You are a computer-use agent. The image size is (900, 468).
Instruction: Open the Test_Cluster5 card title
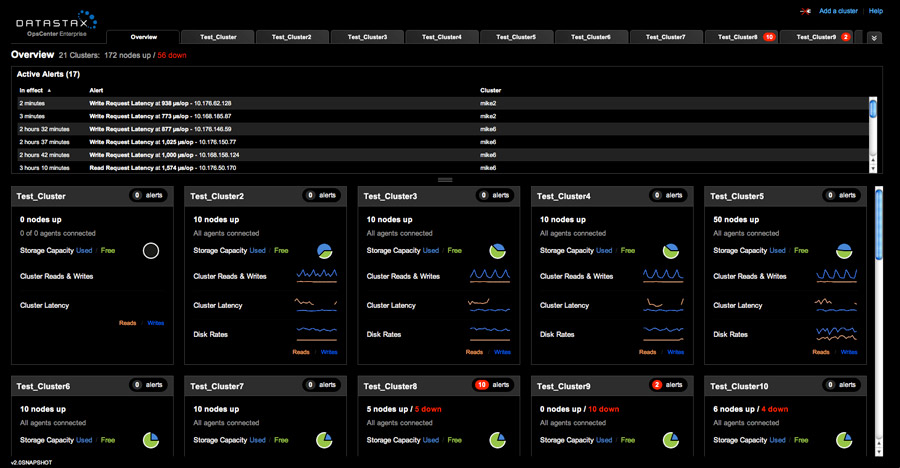tap(737, 196)
